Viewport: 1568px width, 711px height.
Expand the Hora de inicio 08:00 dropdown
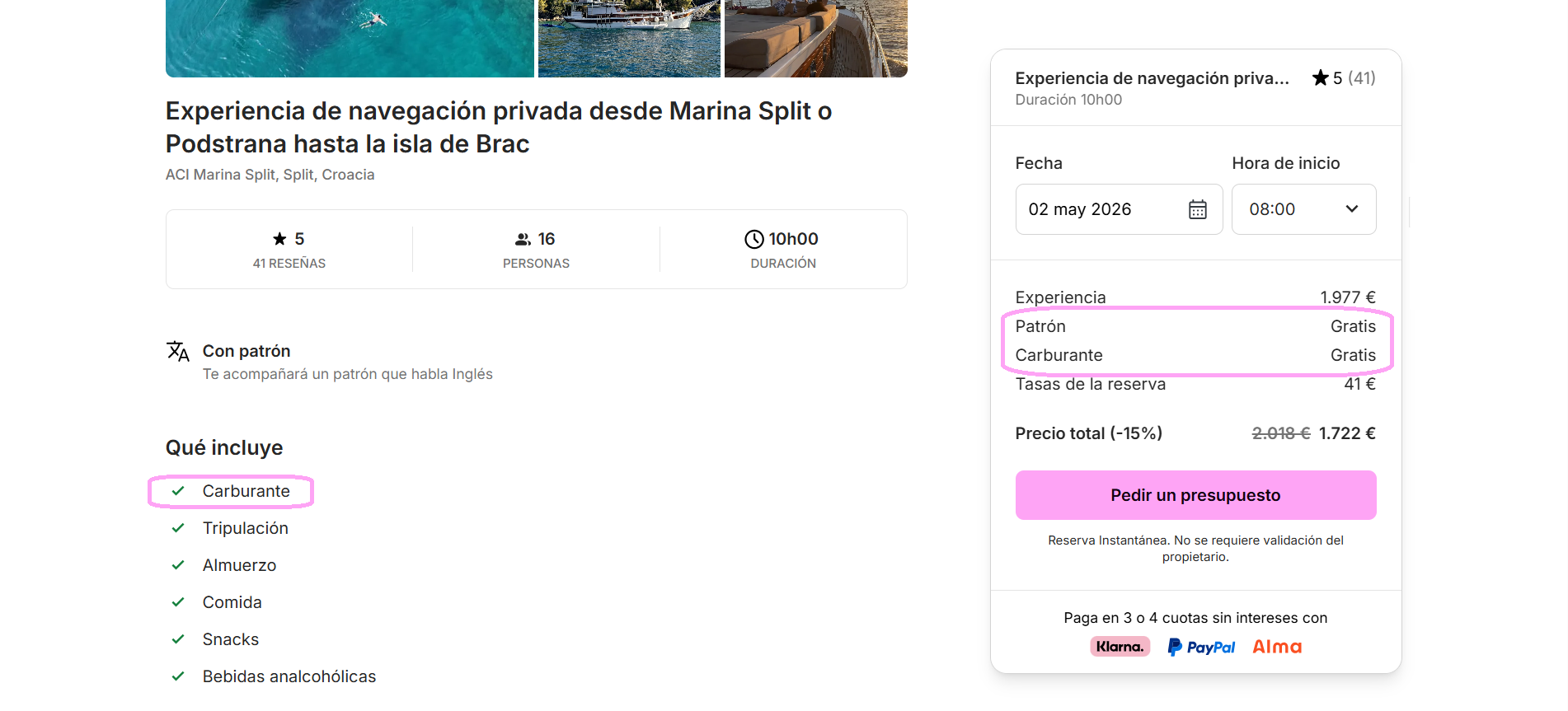point(1303,209)
